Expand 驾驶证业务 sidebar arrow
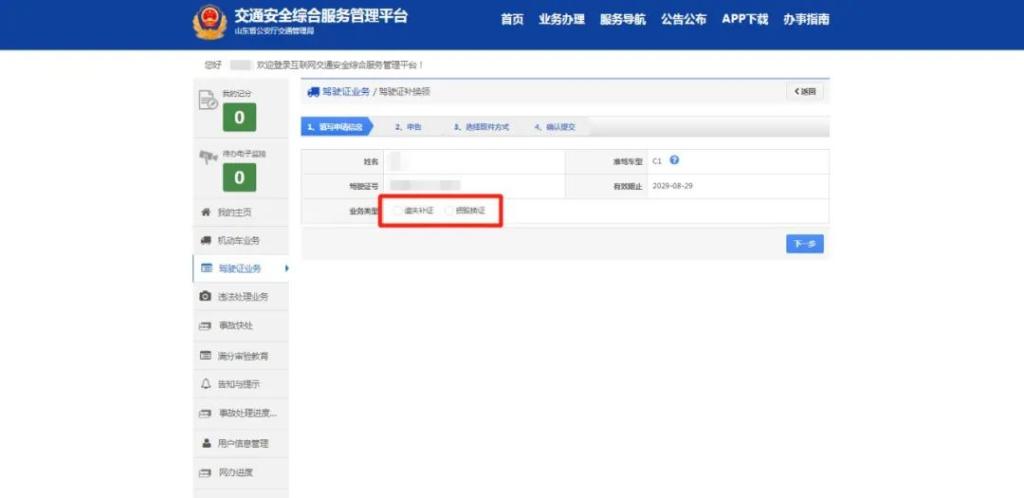 pyautogui.click(x=287, y=268)
